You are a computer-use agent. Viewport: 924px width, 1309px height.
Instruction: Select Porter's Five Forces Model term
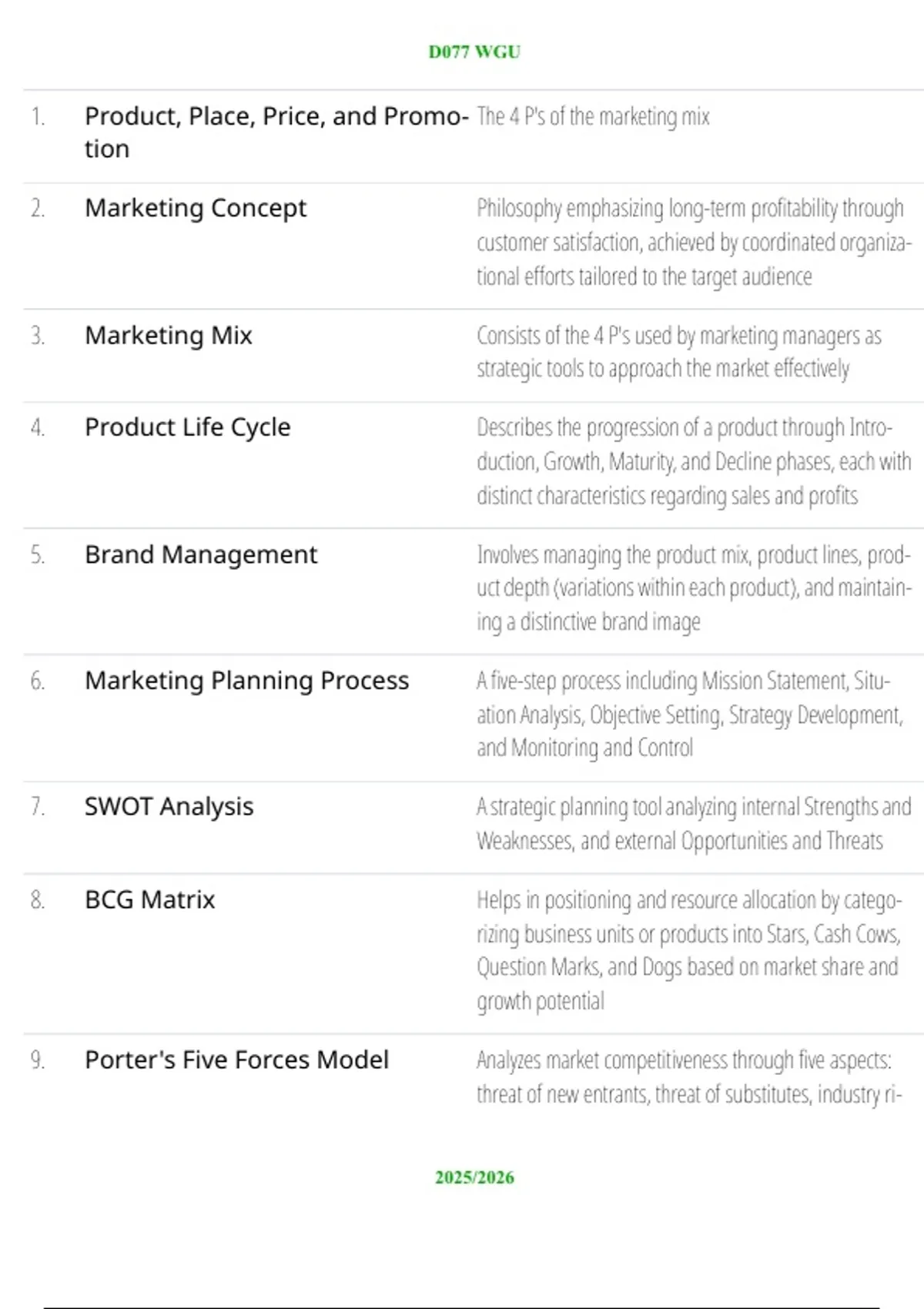(x=236, y=1060)
